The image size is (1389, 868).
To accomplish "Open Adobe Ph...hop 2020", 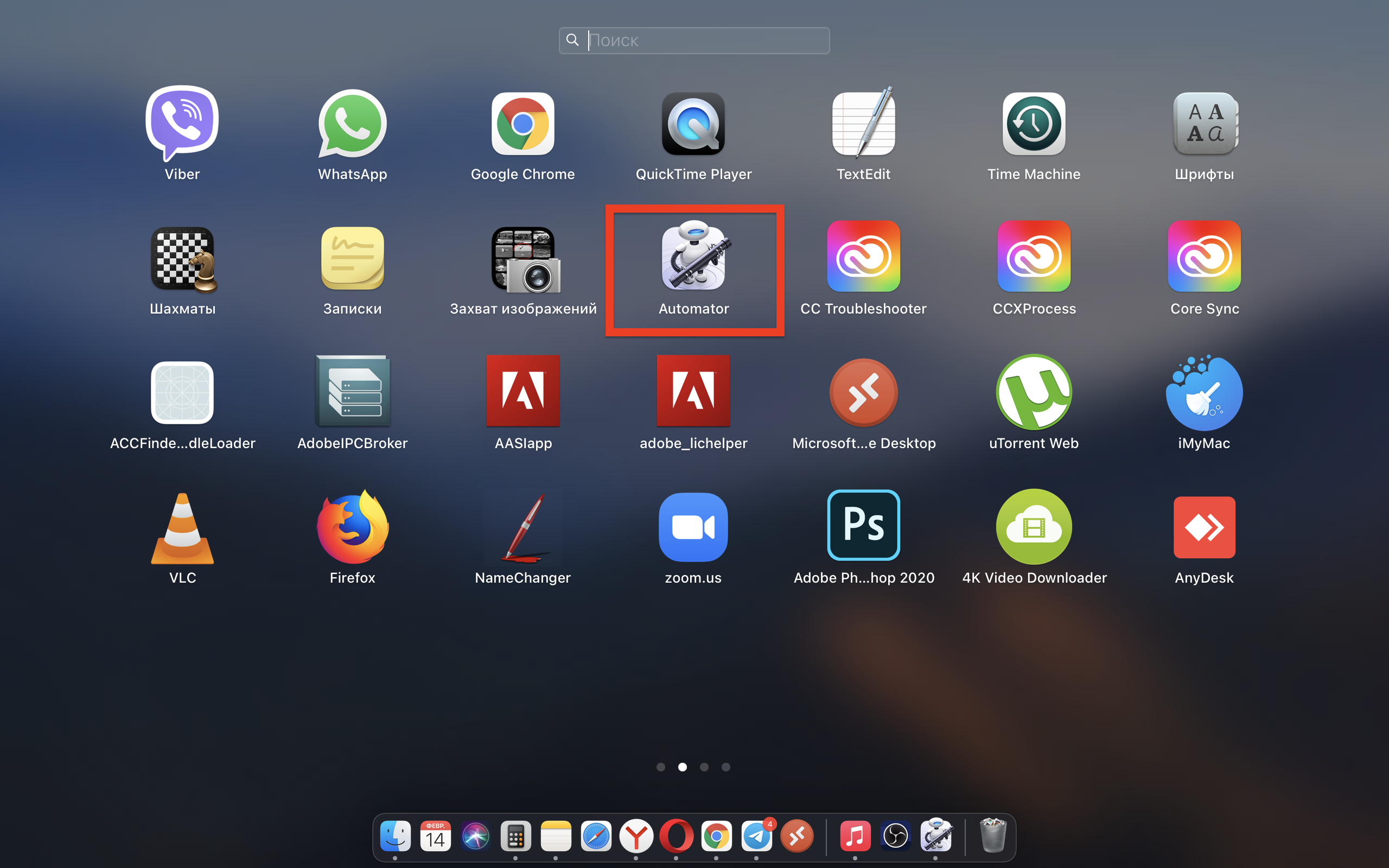I will (863, 525).
